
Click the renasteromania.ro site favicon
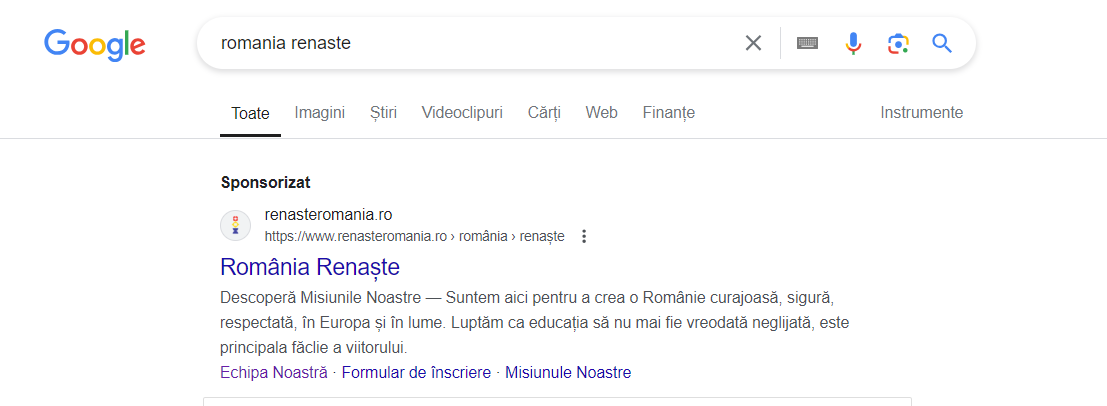[236, 225]
